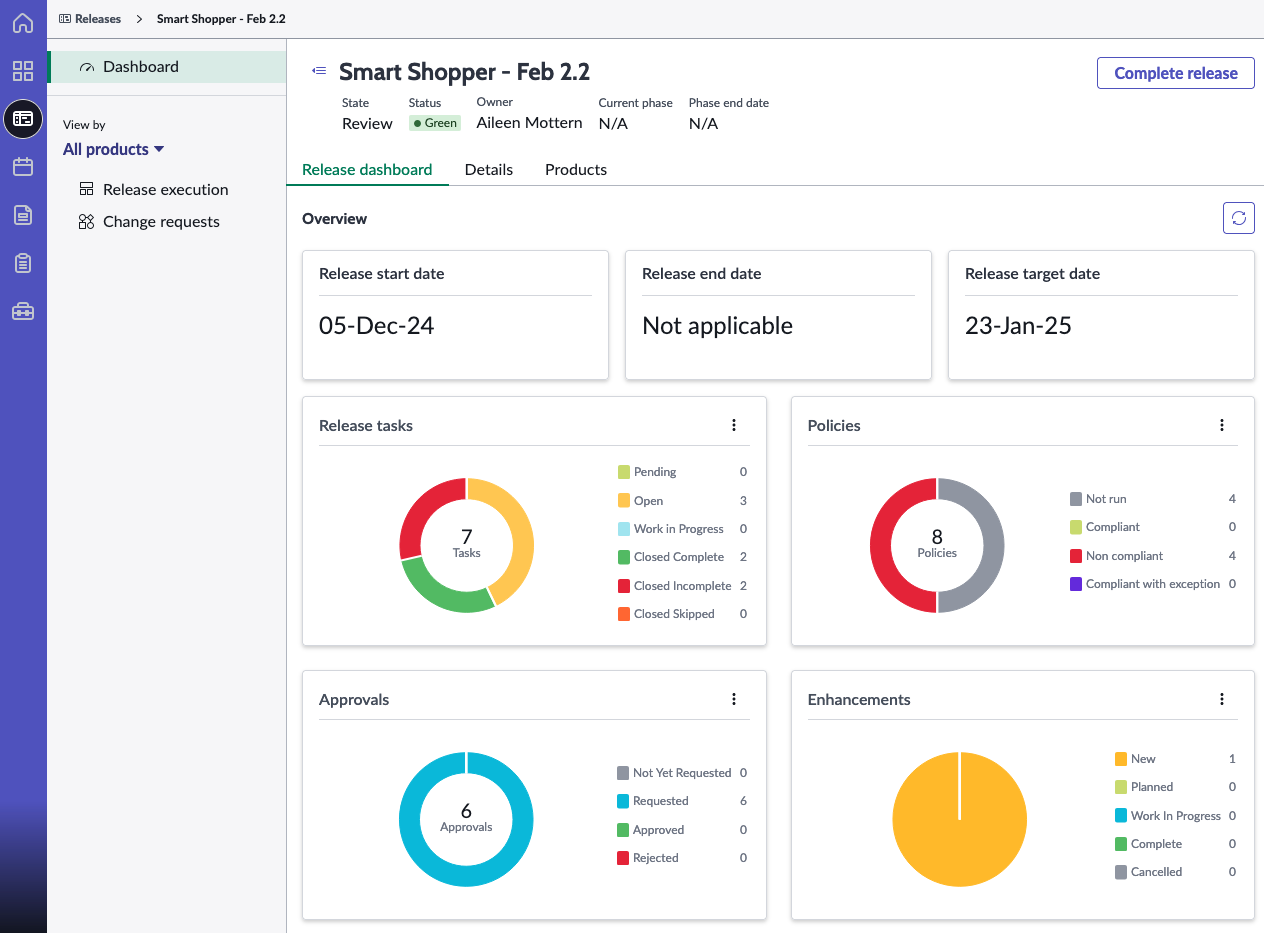Refresh the Overview dashboard
This screenshot has width=1264, height=933.
click(1238, 218)
